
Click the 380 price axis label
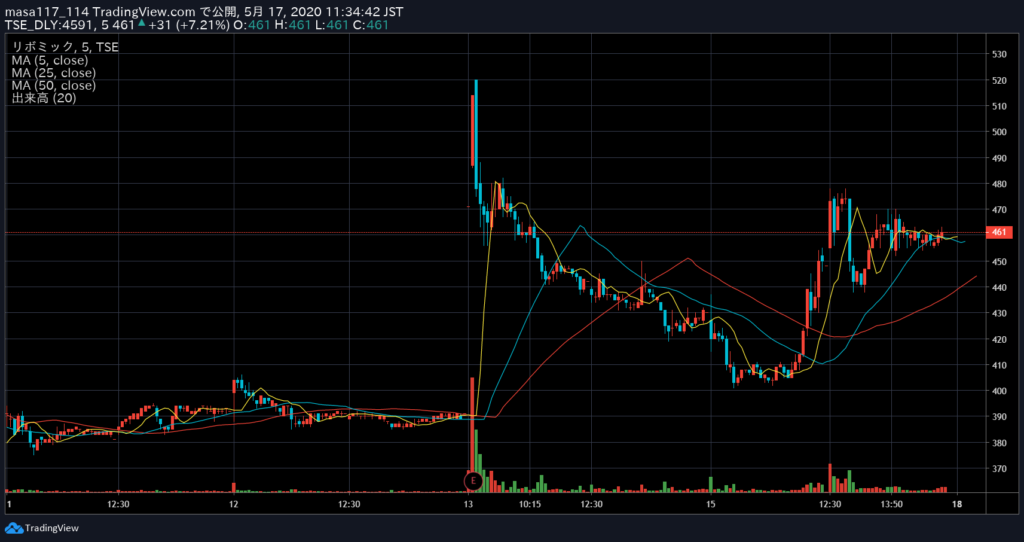tap(999, 443)
